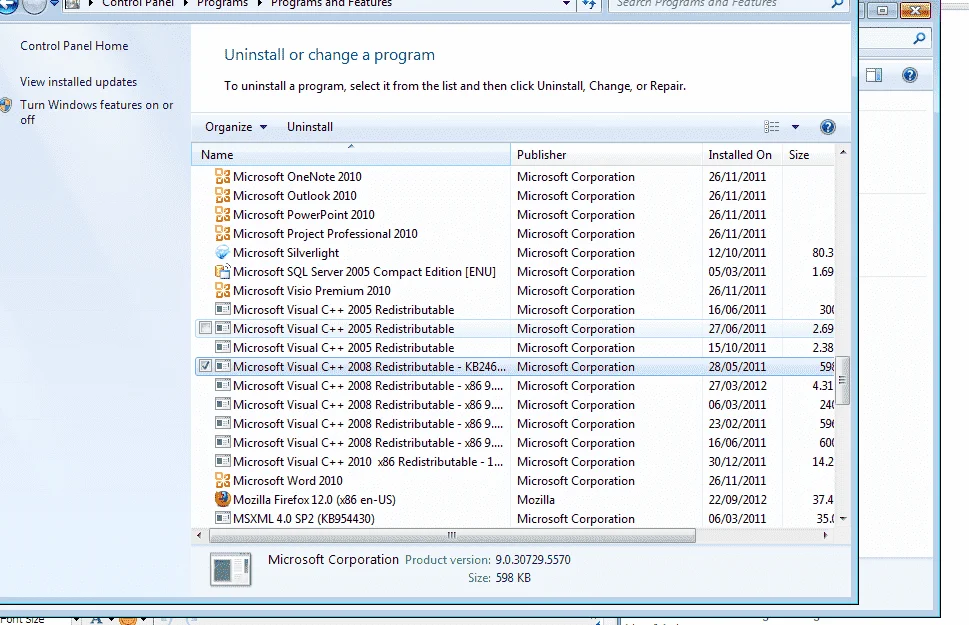Click the MSXML 4.0 SP2 program icon
This screenshot has width=969, height=625.
[x=222, y=518]
